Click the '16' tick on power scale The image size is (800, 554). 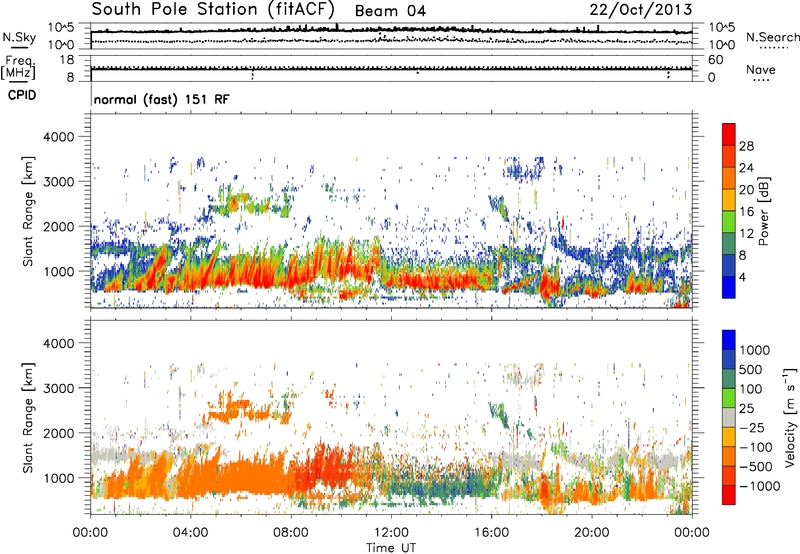coord(746,212)
